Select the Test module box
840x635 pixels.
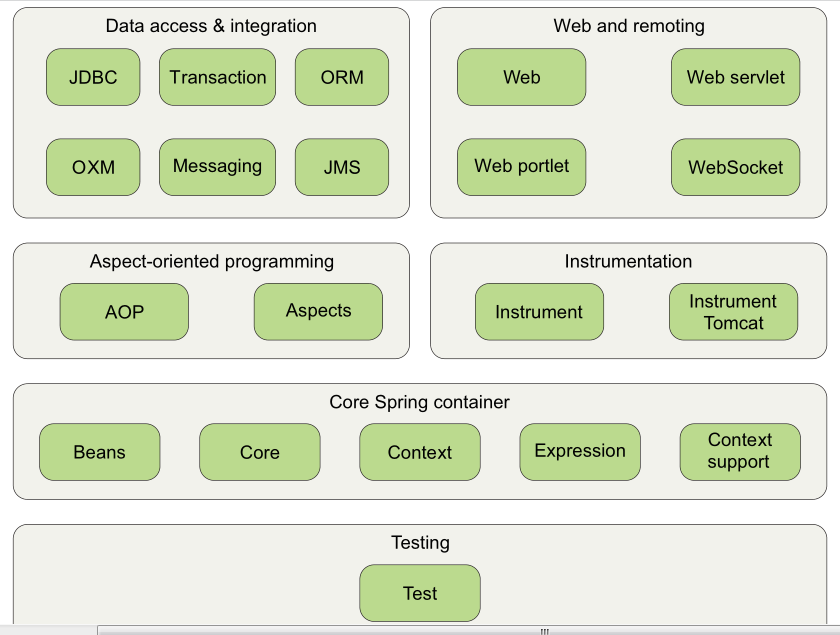[420, 593]
